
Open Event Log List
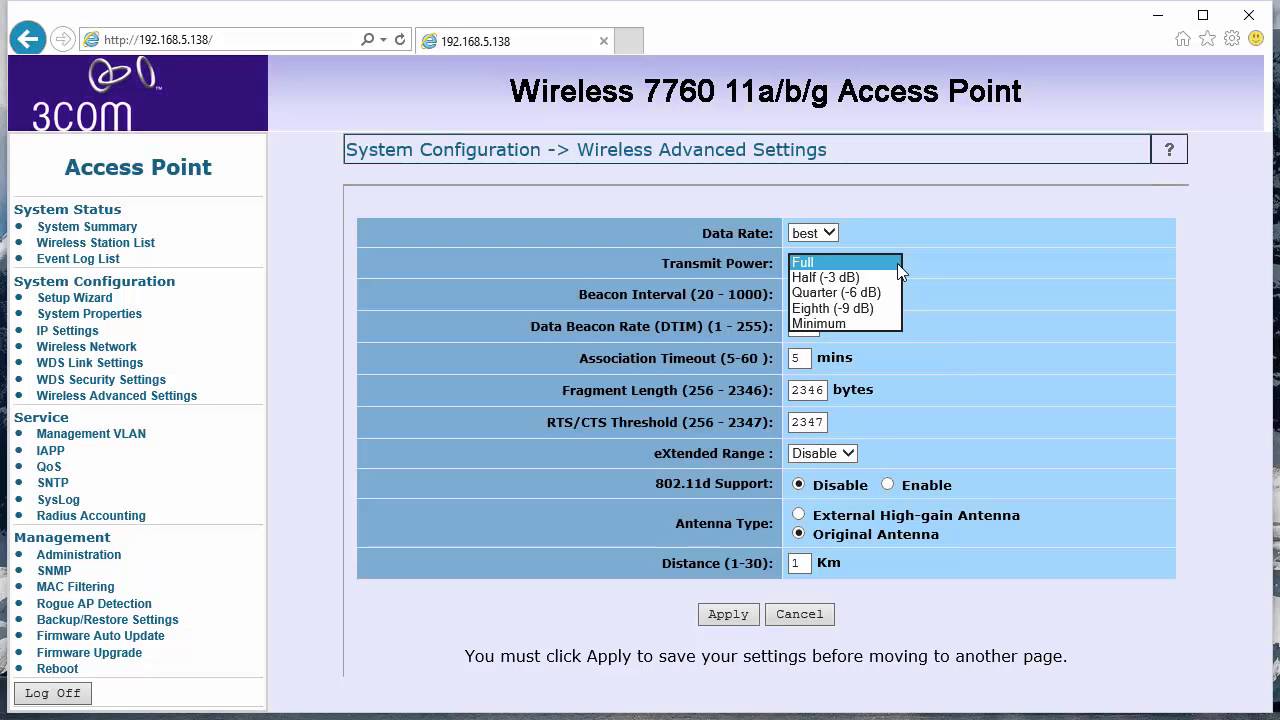coord(78,259)
